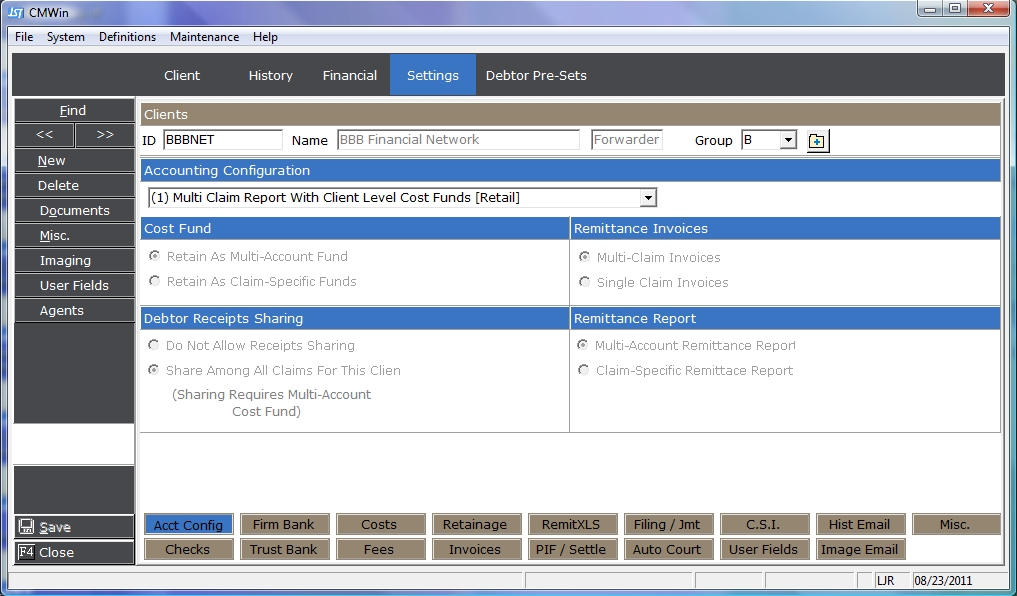Image resolution: width=1017 pixels, height=596 pixels.
Task: Open the PIF / Settle settings
Action: [573, 549]
